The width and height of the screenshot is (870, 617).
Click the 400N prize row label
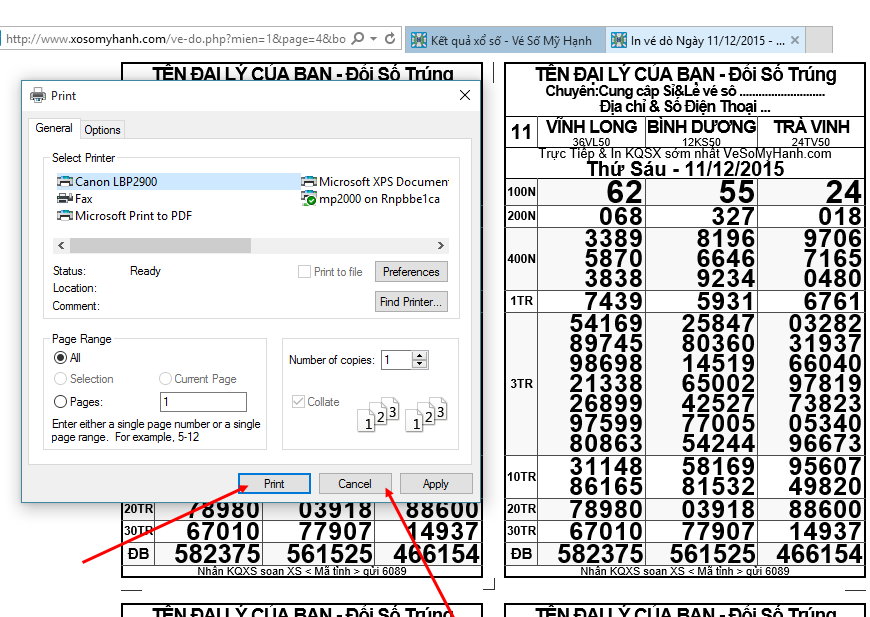522,259
